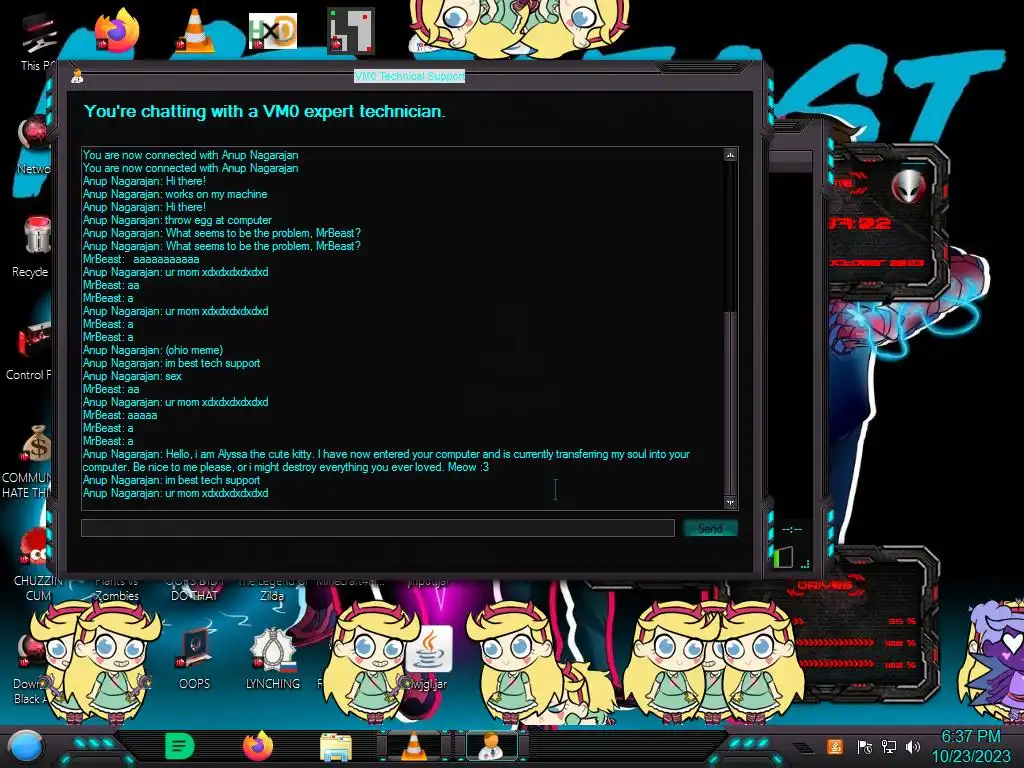1024x768 pixels.
Task: Click the volume speaker tray icon
Action: [913, 746]
